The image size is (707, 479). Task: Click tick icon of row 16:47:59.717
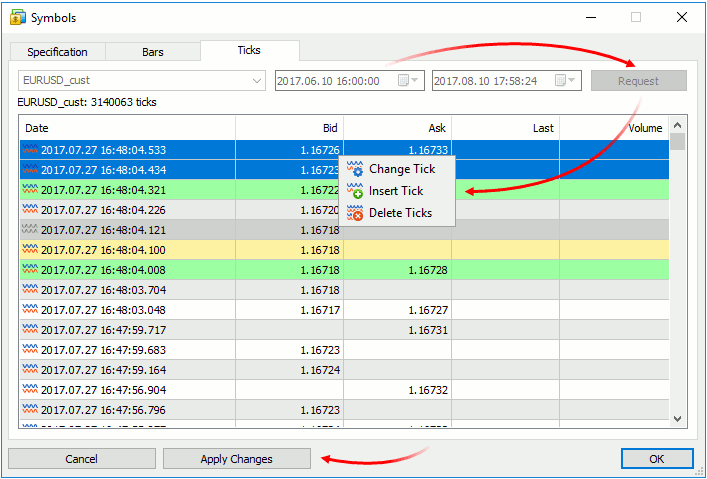tap(30, 330)
